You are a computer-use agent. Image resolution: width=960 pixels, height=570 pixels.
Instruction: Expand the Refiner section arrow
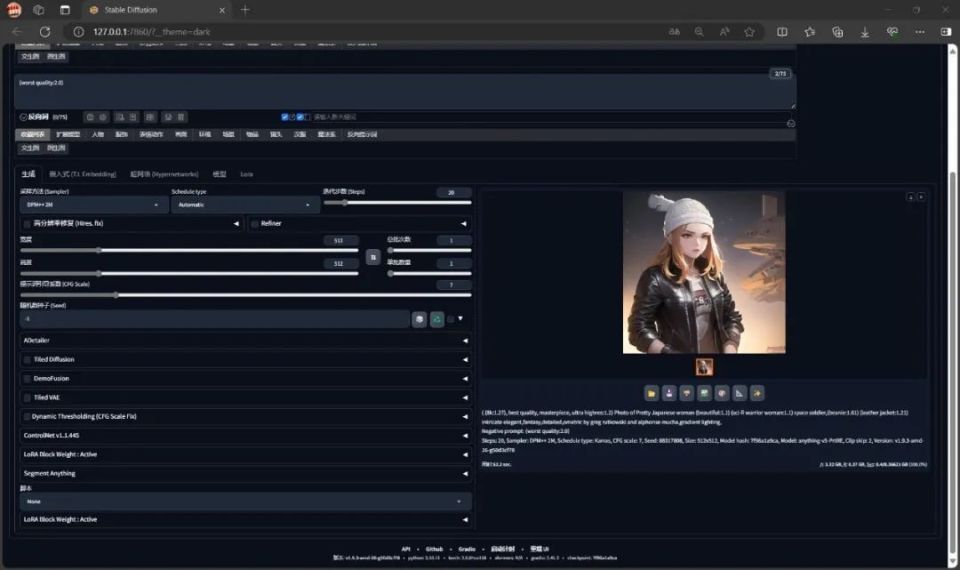click(x=463, y=223)
